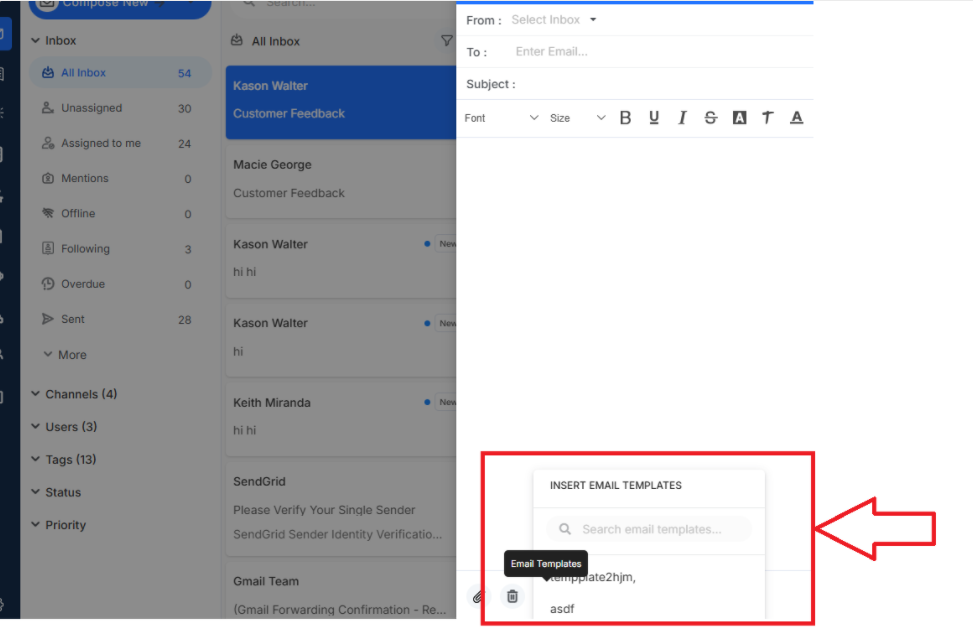This screenshot has width=973, height=638.
Task: Open the From Select Inbox dropdown
Action: 554,20
